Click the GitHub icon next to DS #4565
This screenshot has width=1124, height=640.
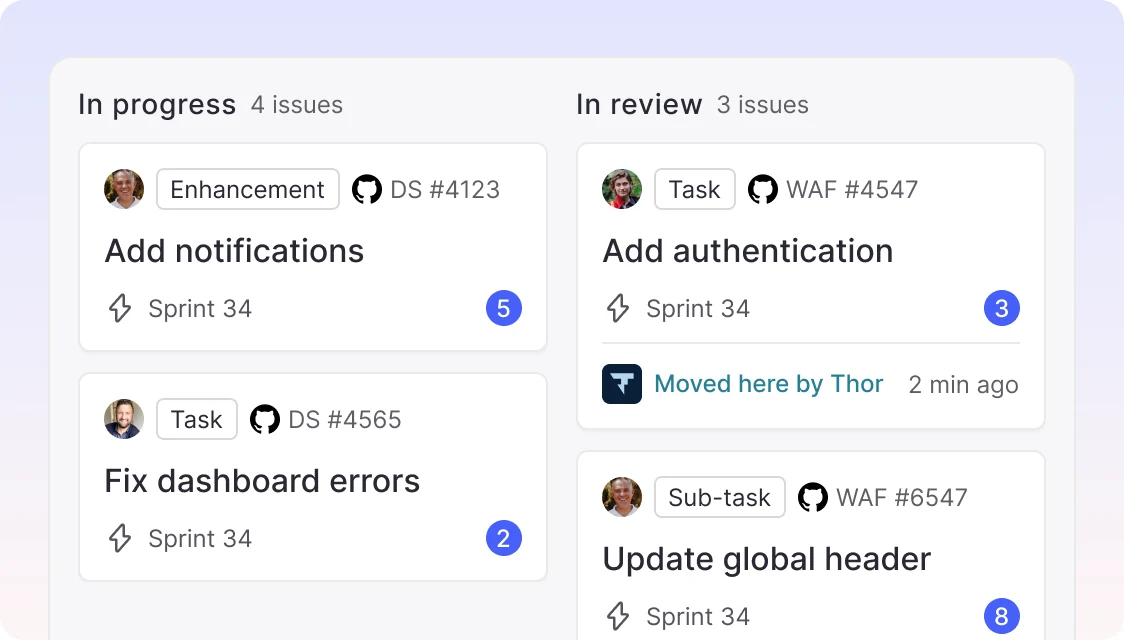point(265,419)
